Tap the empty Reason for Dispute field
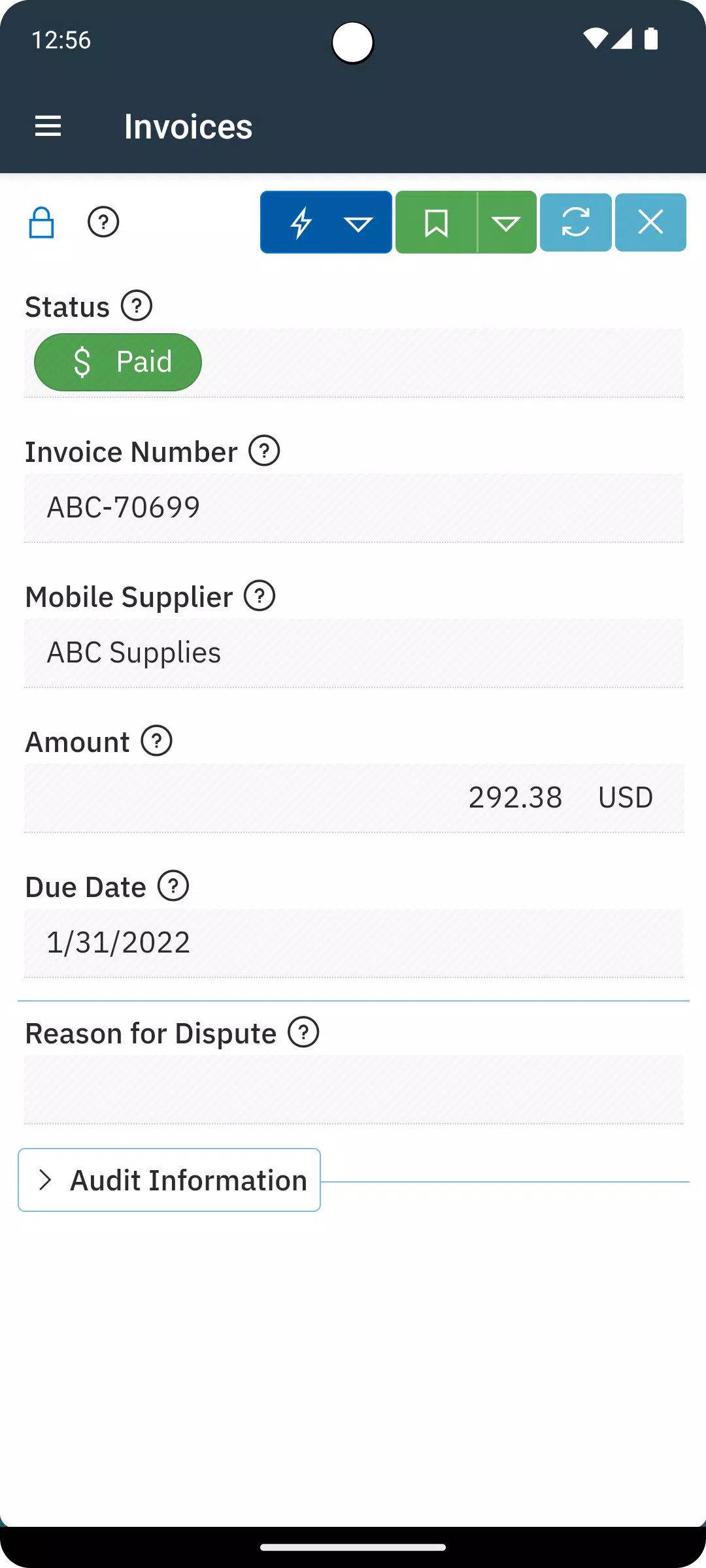 coord(354,1089)
